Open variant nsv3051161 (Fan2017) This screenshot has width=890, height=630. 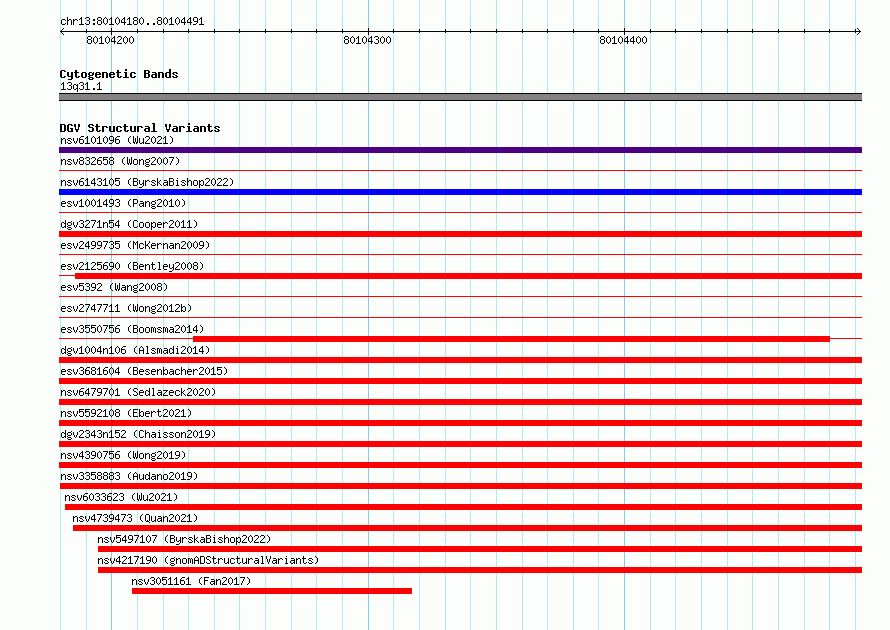[191, 581]
